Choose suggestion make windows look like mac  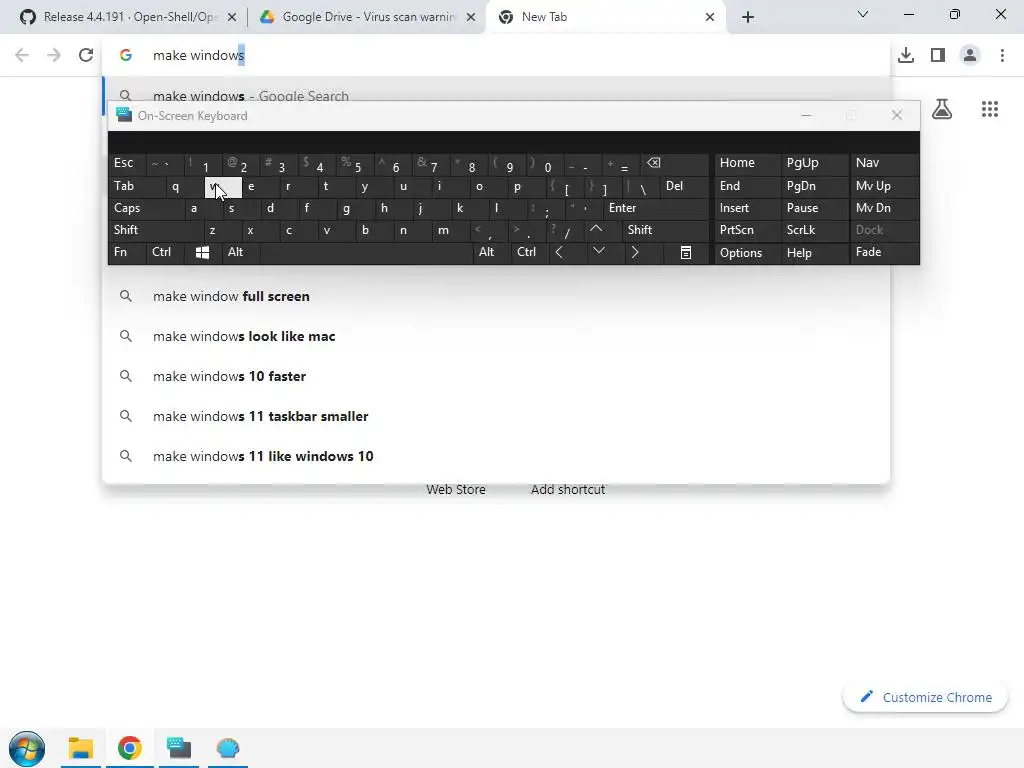point(496,336)
